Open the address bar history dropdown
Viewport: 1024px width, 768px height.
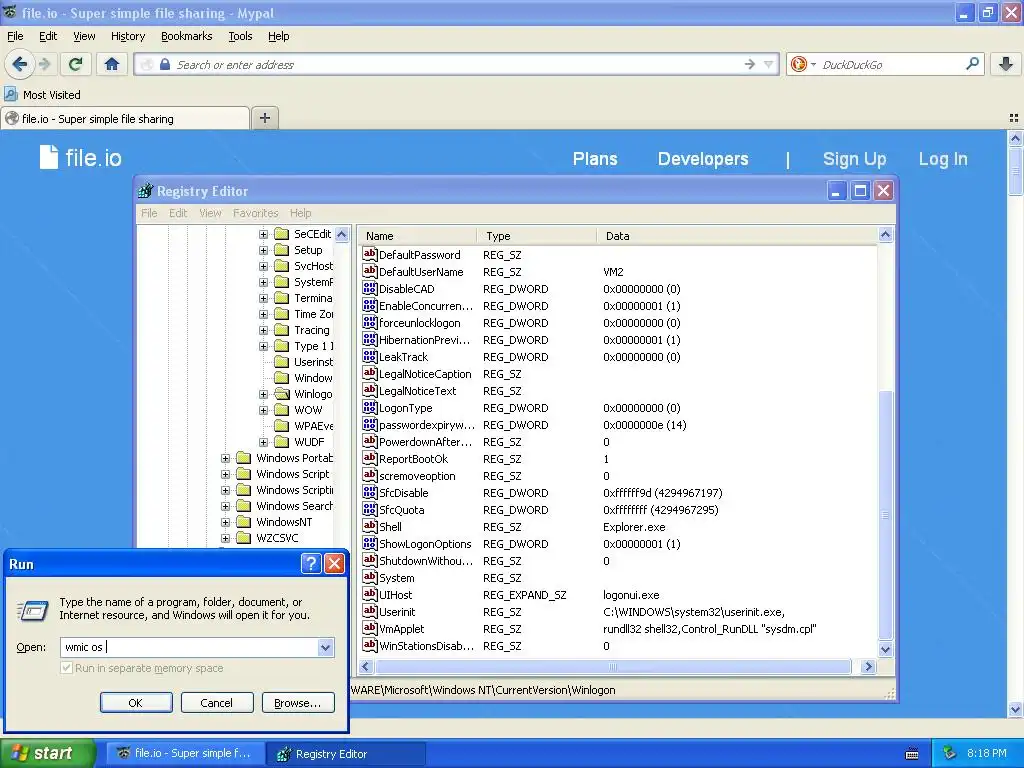tap(769, 64)
